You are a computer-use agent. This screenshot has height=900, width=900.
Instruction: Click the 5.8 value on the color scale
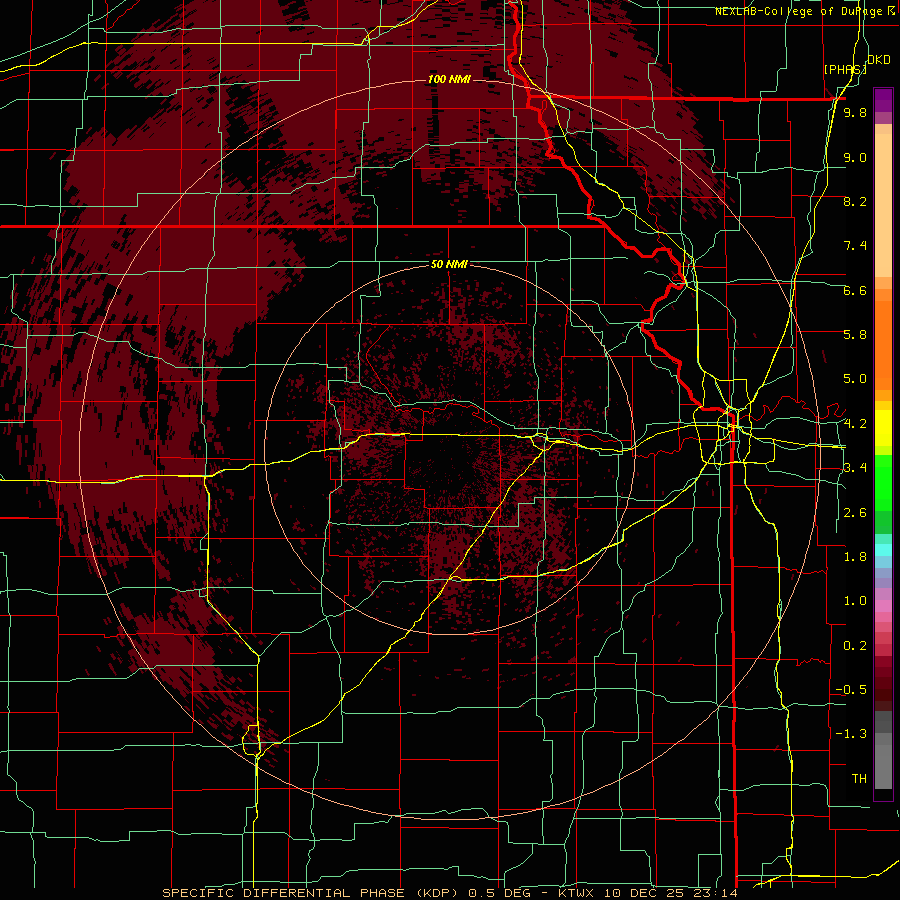[855, 335]
